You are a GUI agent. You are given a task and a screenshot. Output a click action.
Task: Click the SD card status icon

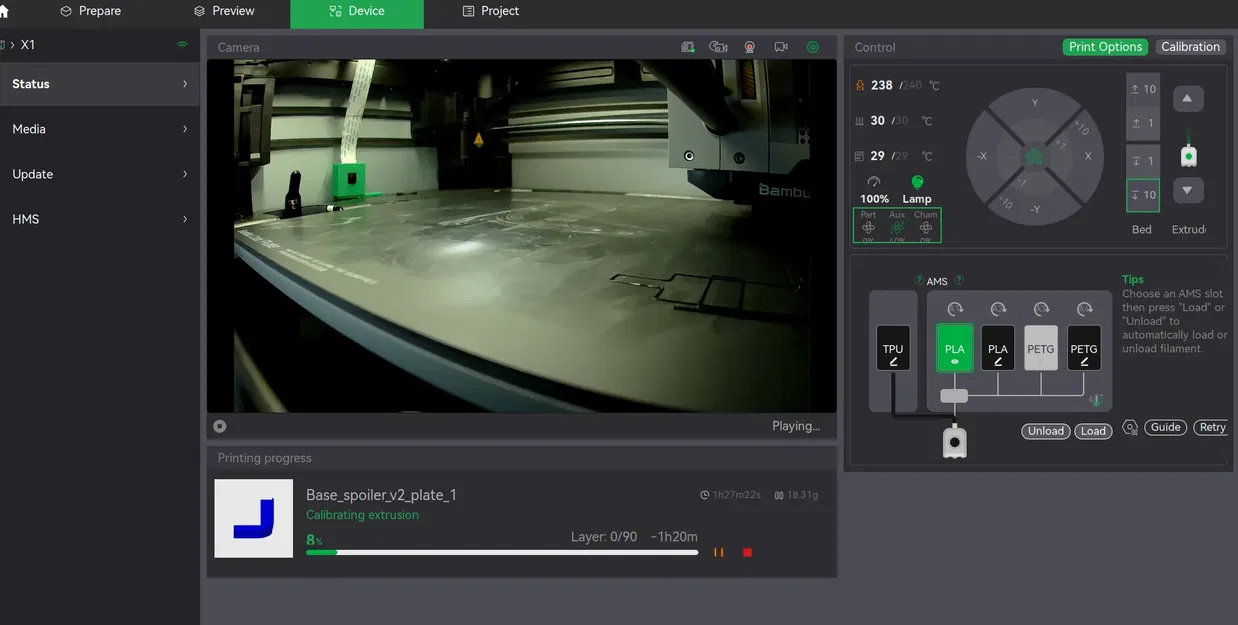(x=688, y=47)
